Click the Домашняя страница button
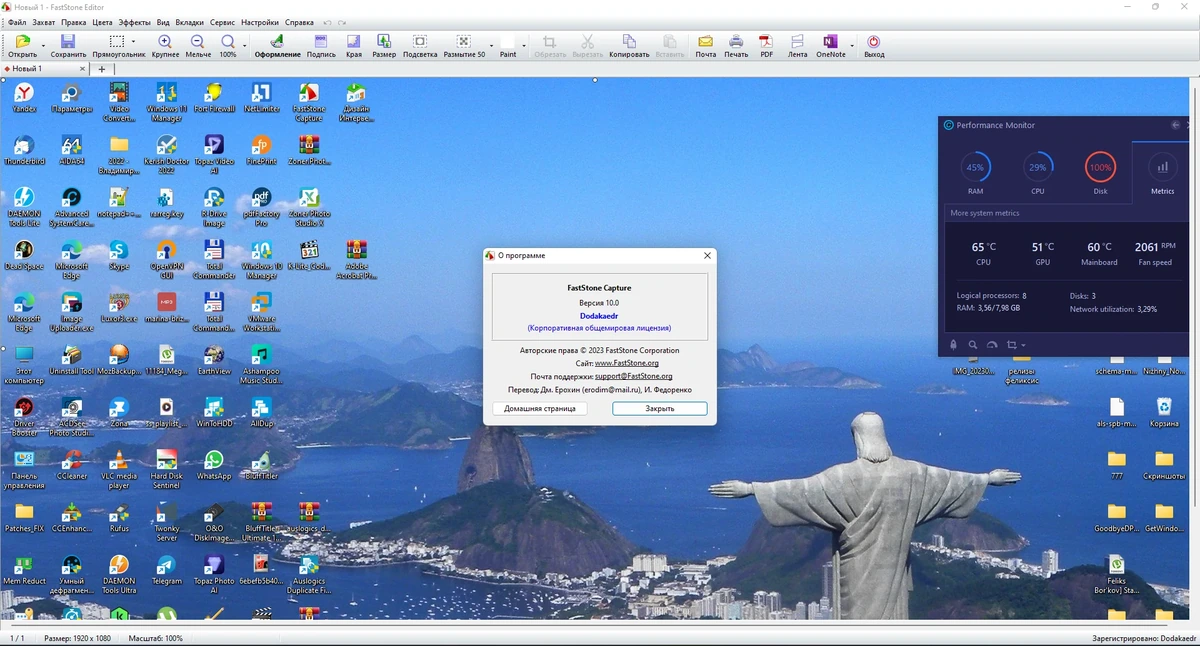Viewport: 1200px width, 646px height. click(540, 409)
